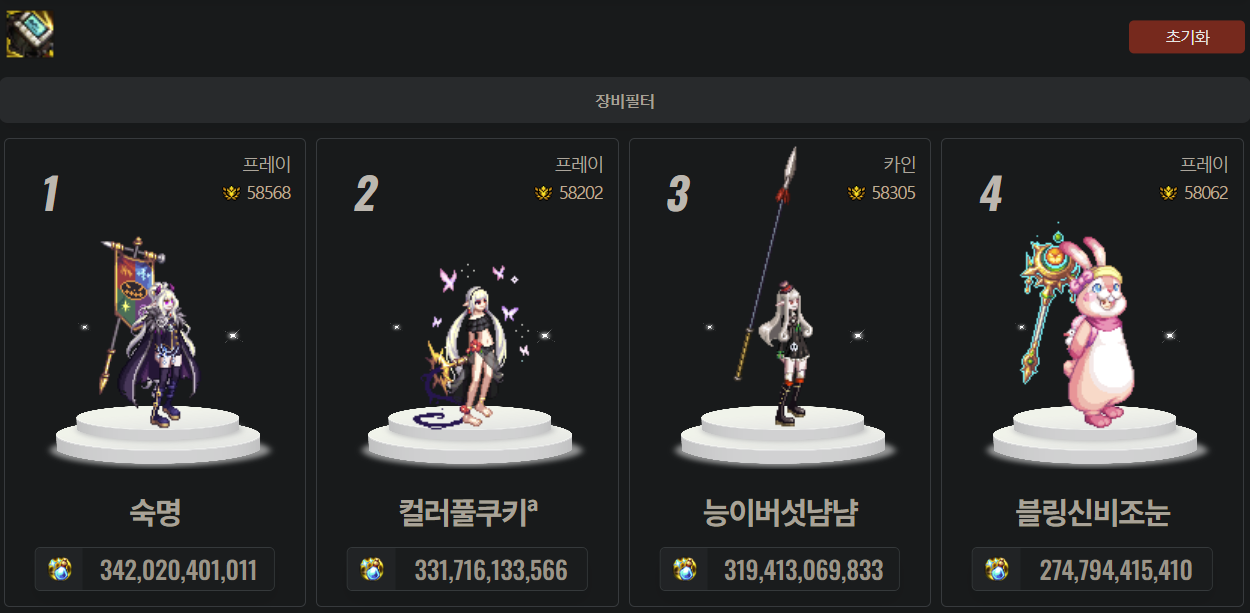Expand the 장비필터 equipment filter bar
Viewport: 1250px width, 613px height.
[625, 100]
